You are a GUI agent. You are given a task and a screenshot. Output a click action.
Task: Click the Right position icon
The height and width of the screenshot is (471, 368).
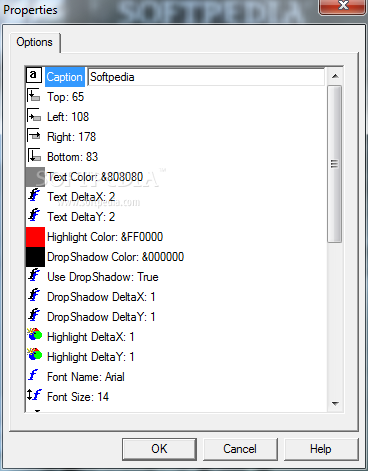click(x=34, y=135)
